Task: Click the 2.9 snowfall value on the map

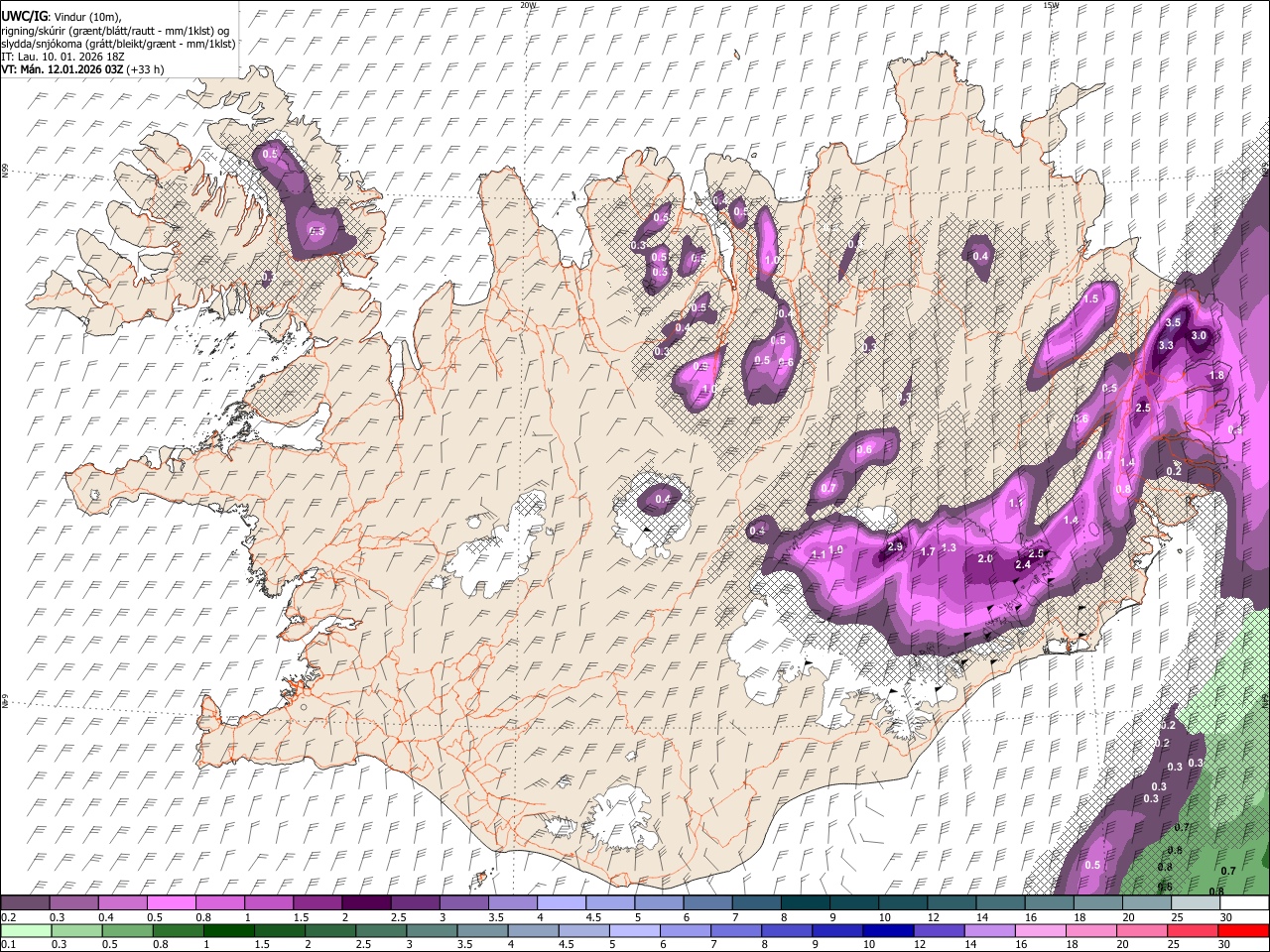Action: 895,546
